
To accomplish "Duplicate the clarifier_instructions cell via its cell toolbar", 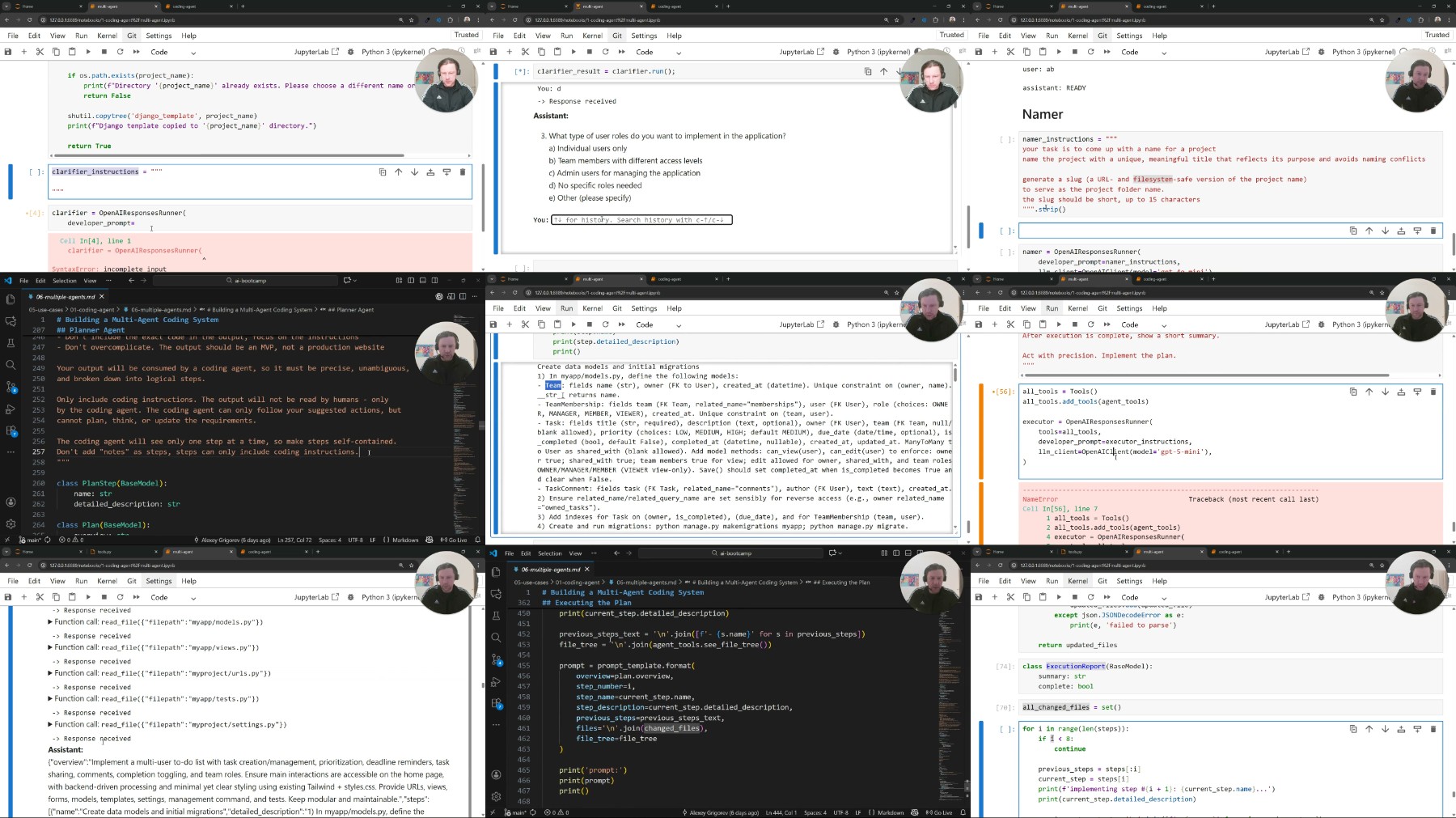I will [383, 172].
